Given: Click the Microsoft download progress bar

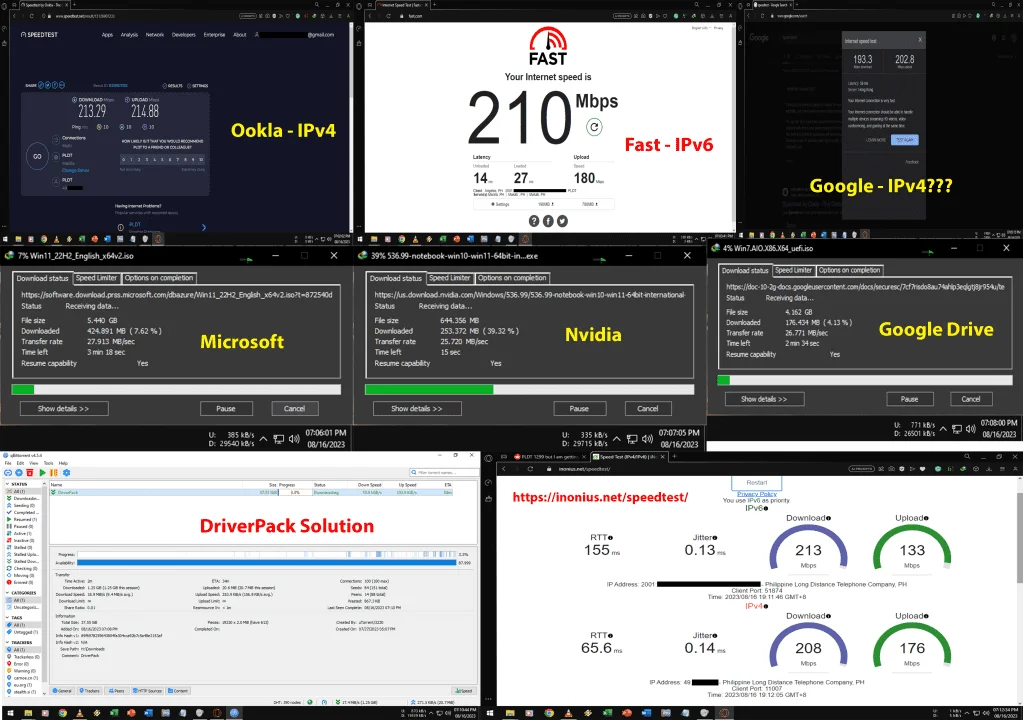Looking at the screenshot, I should point(176,389).
